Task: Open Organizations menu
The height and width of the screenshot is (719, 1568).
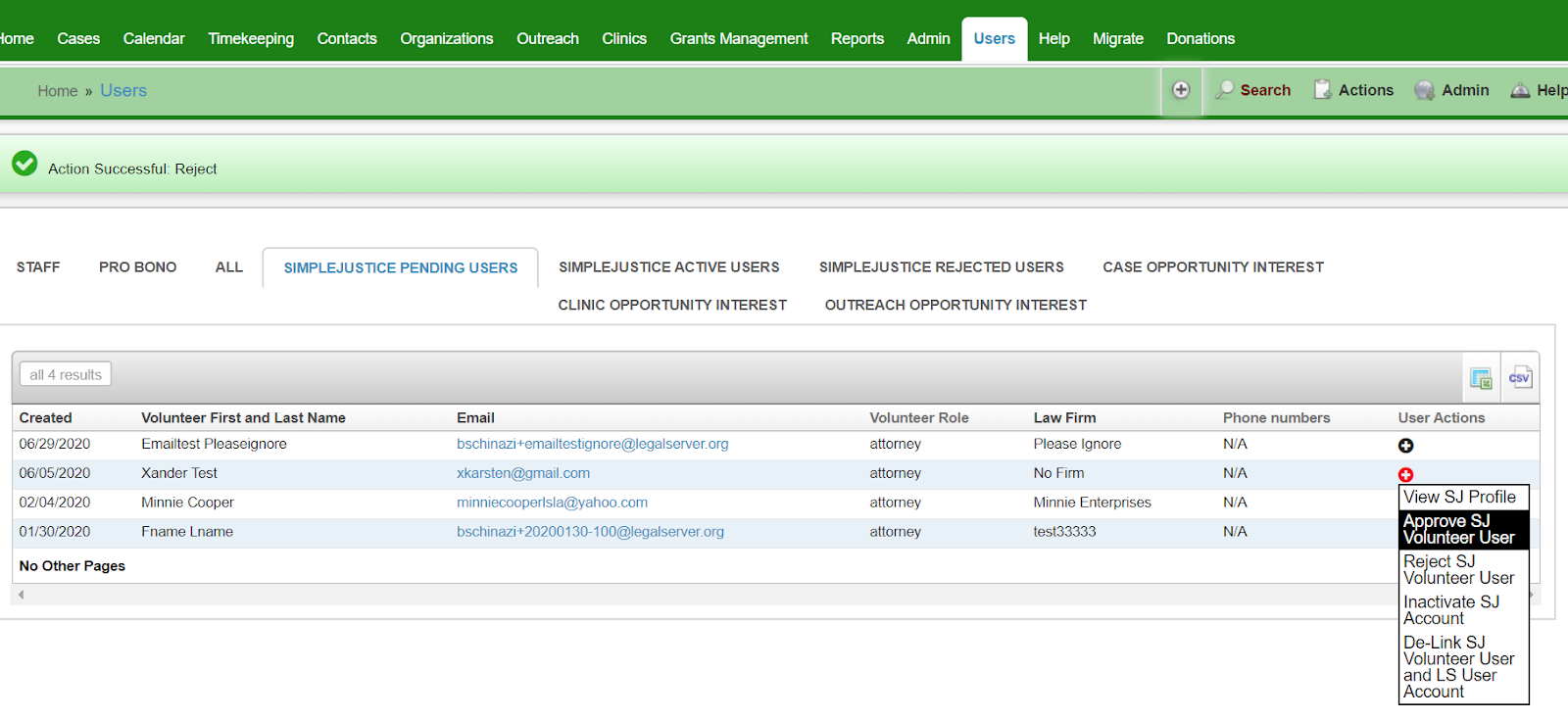Action: coord(447,38)
